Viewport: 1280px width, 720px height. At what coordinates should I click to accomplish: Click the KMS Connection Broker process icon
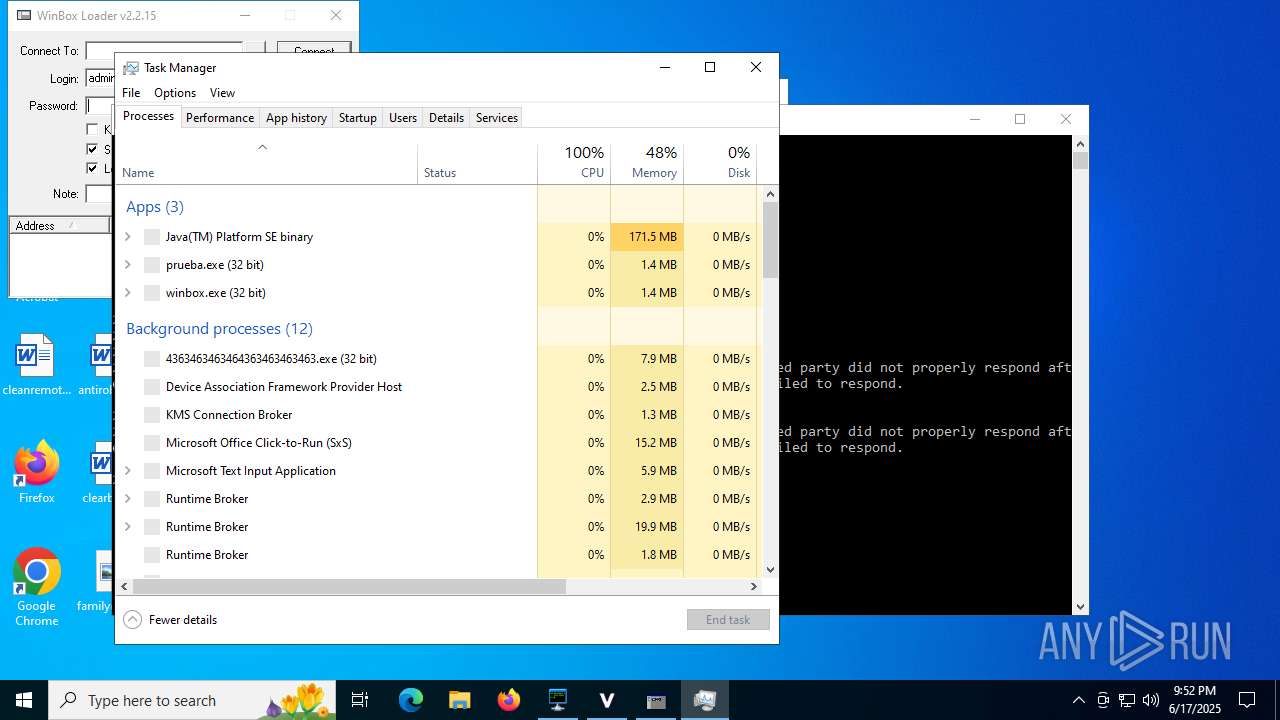[x=152, y=415]
